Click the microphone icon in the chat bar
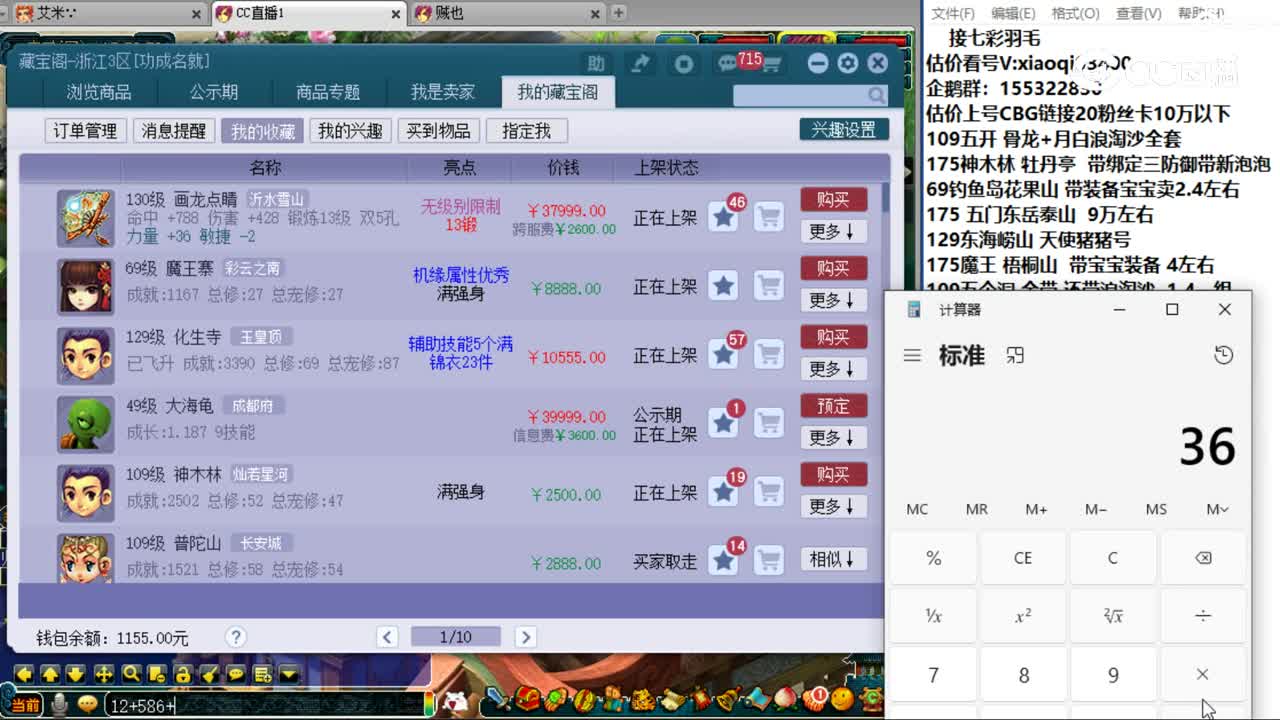The image size is (1280, 720). (58, 704)
